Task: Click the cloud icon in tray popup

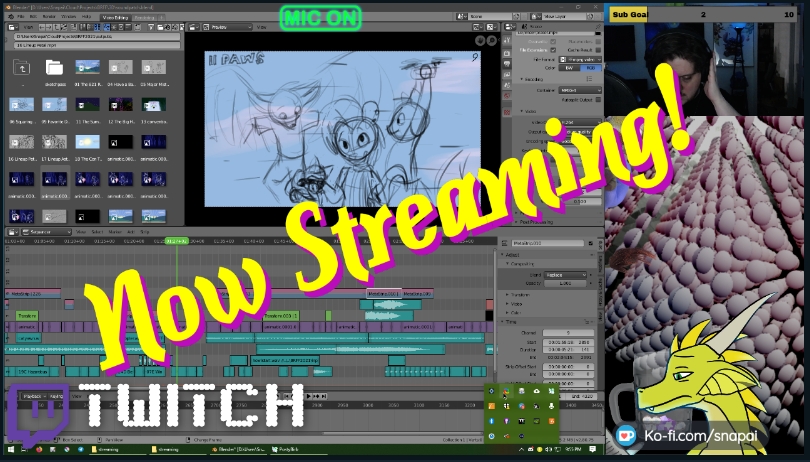Action: pyautogui.click(x=536, y=391)
